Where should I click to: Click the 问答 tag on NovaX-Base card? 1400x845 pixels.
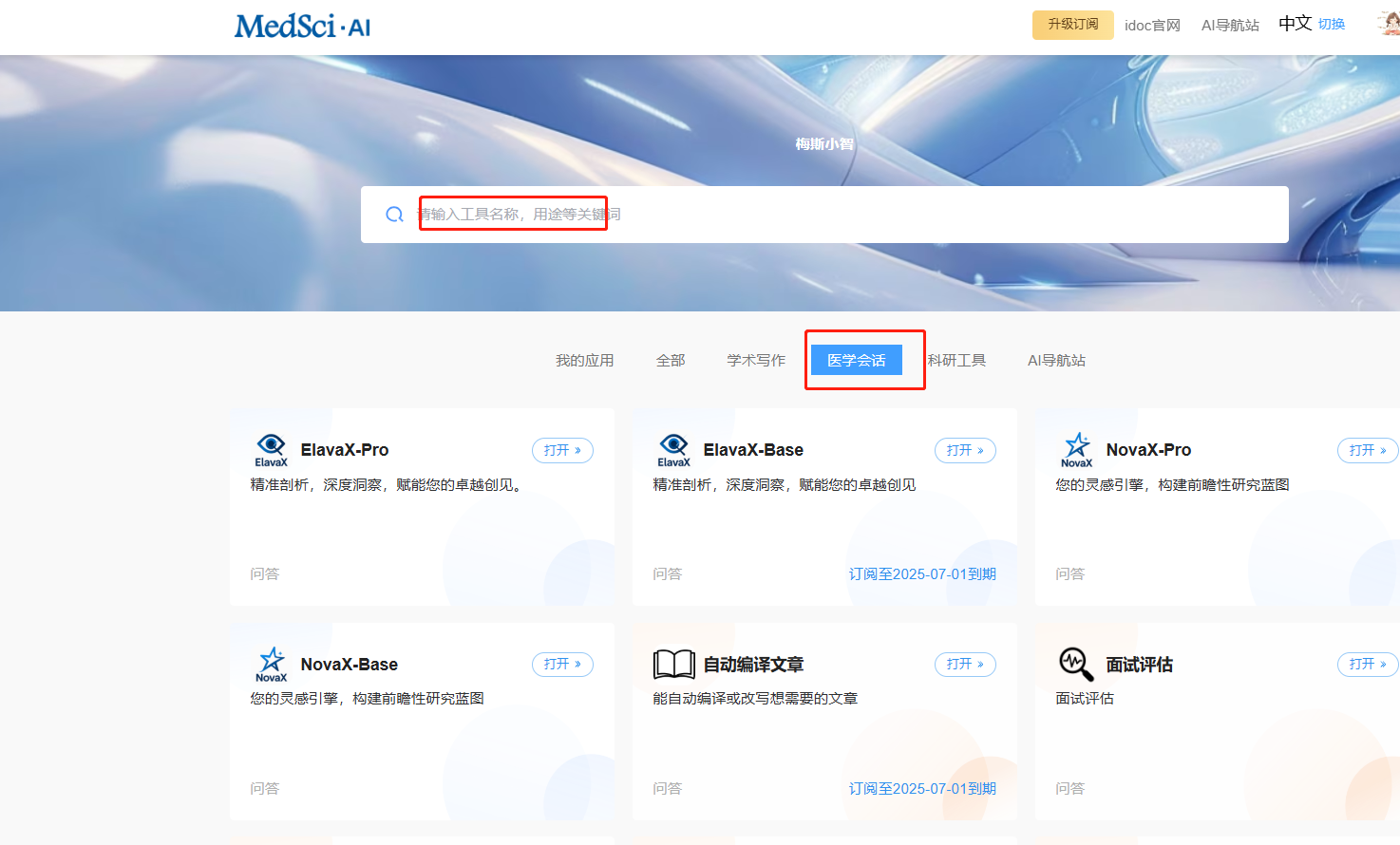point(265,789)
